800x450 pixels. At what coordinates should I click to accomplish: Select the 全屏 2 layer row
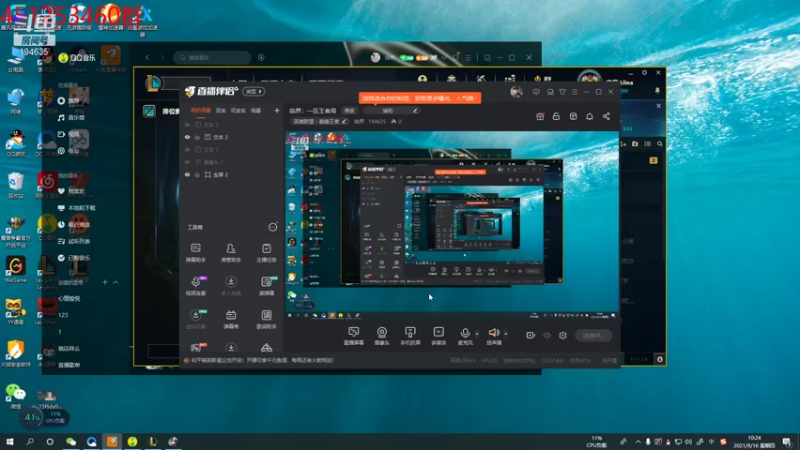232,174
